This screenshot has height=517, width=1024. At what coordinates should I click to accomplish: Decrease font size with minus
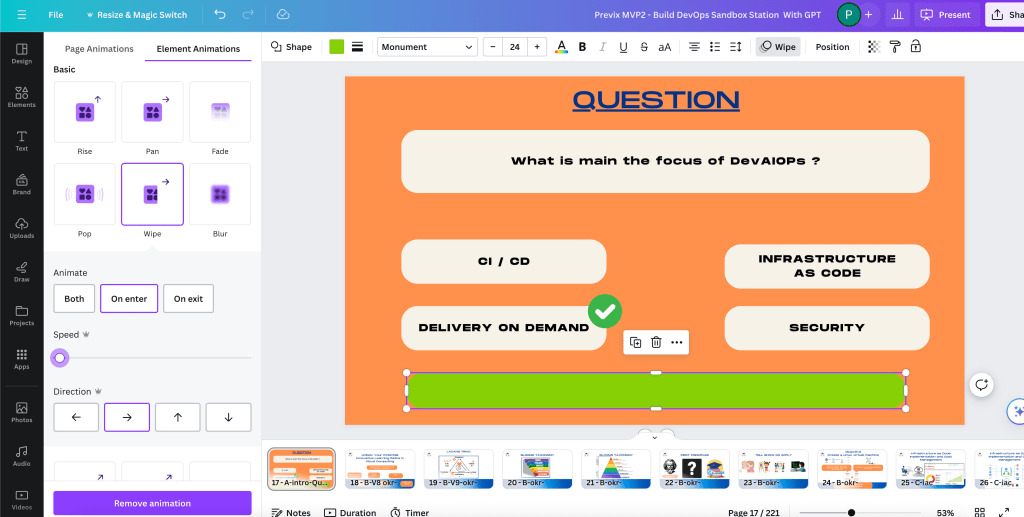tap(493, 46)
